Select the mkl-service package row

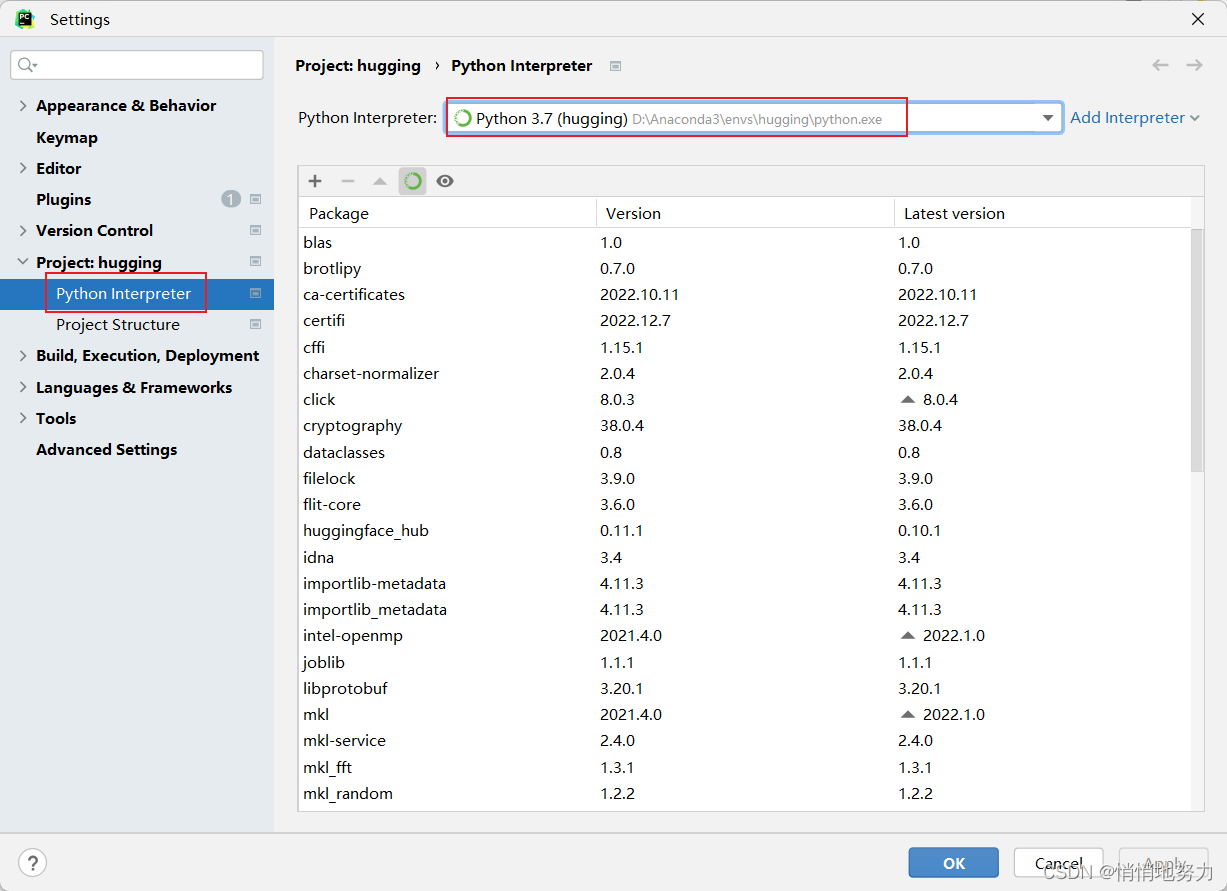click(x=745, y=740)
